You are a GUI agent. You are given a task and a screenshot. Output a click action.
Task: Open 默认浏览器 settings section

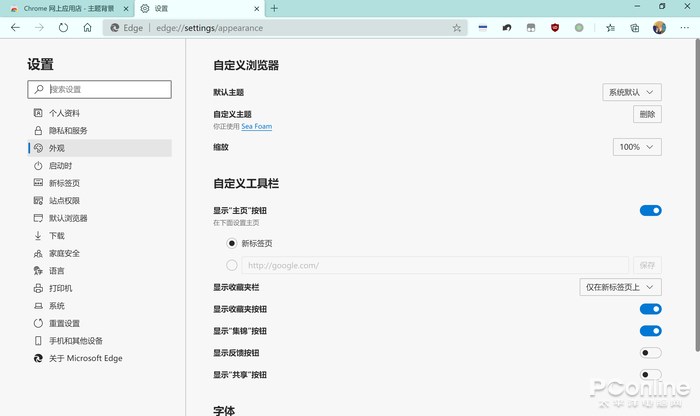click(100, 218)
